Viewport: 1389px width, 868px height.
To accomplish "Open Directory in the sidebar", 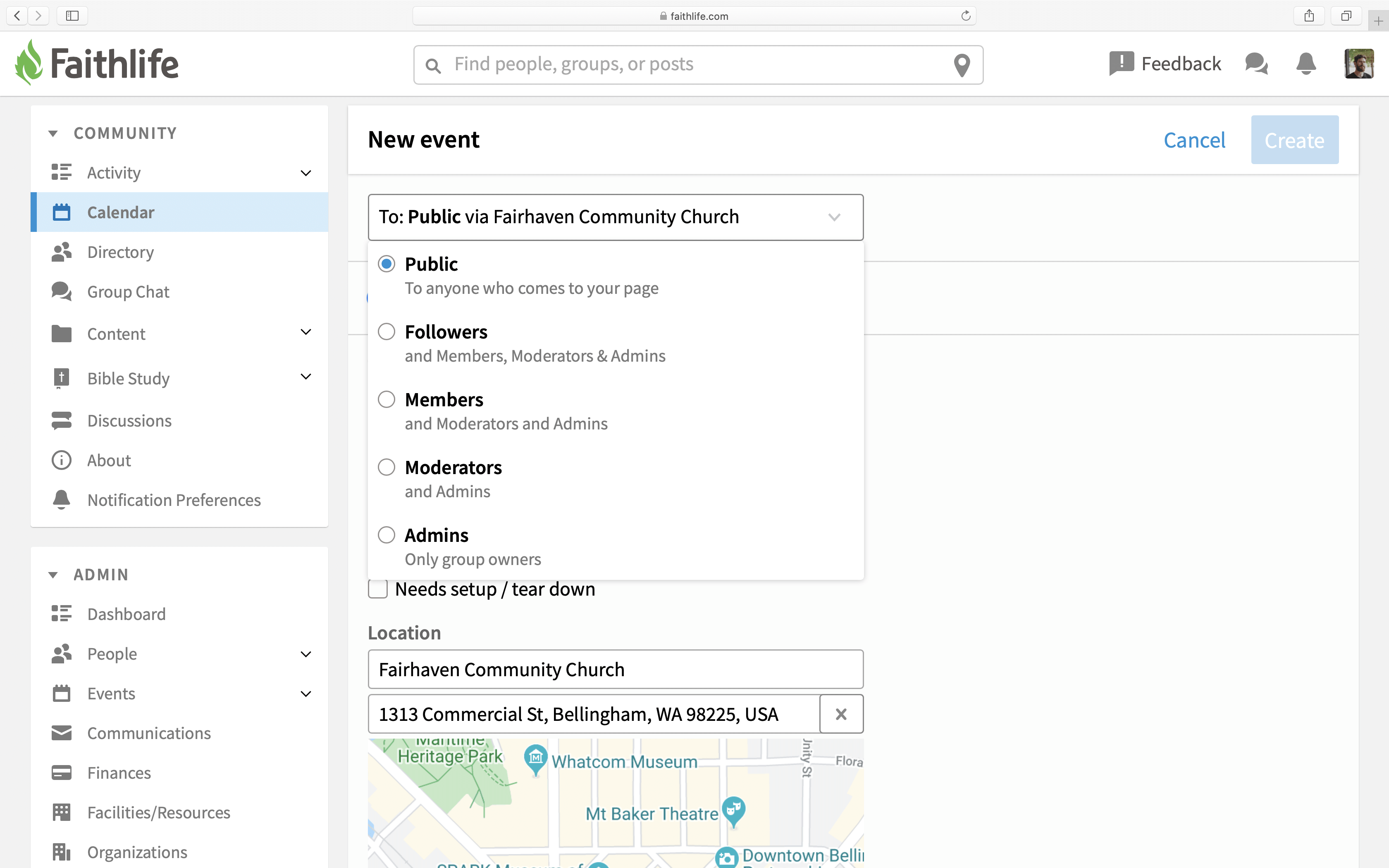I will 179,252.
